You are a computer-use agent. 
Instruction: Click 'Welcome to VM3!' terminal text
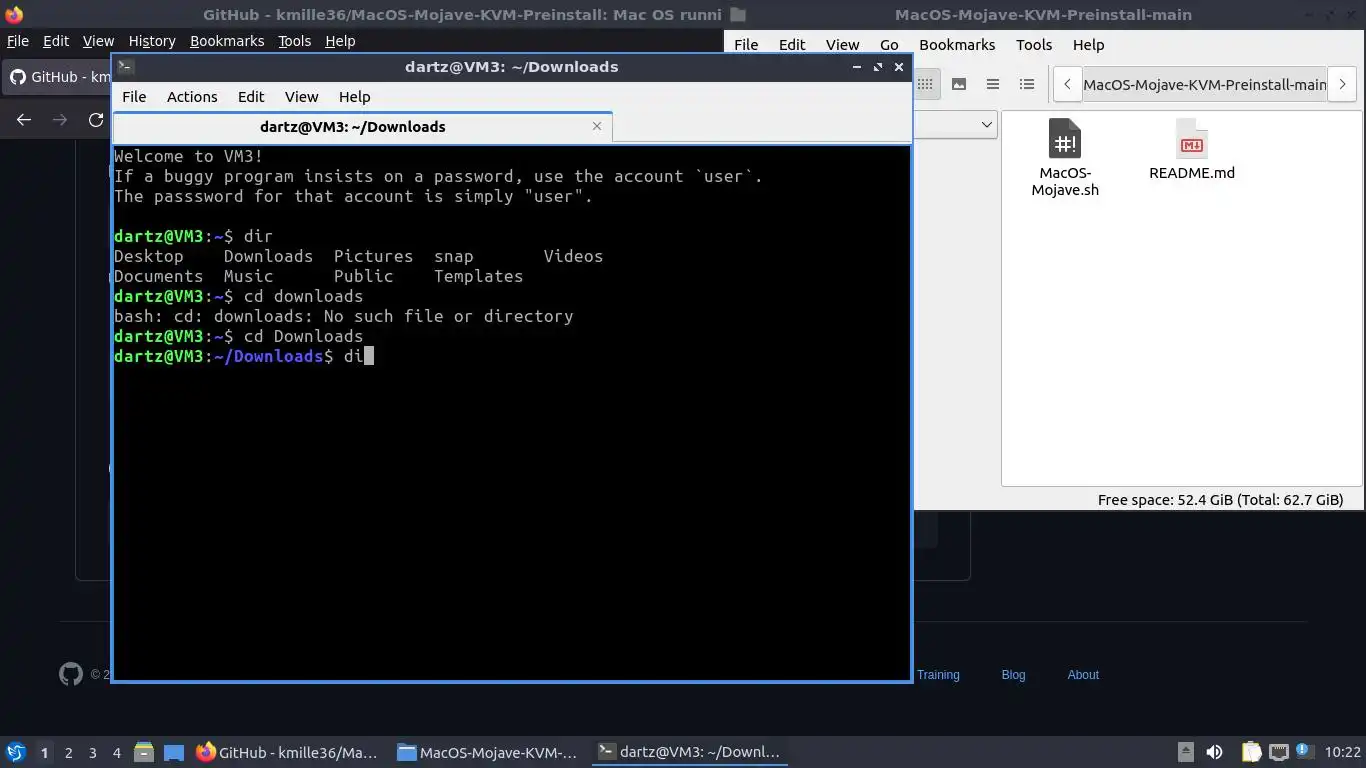pyautogui.click(x=189, y=156)
